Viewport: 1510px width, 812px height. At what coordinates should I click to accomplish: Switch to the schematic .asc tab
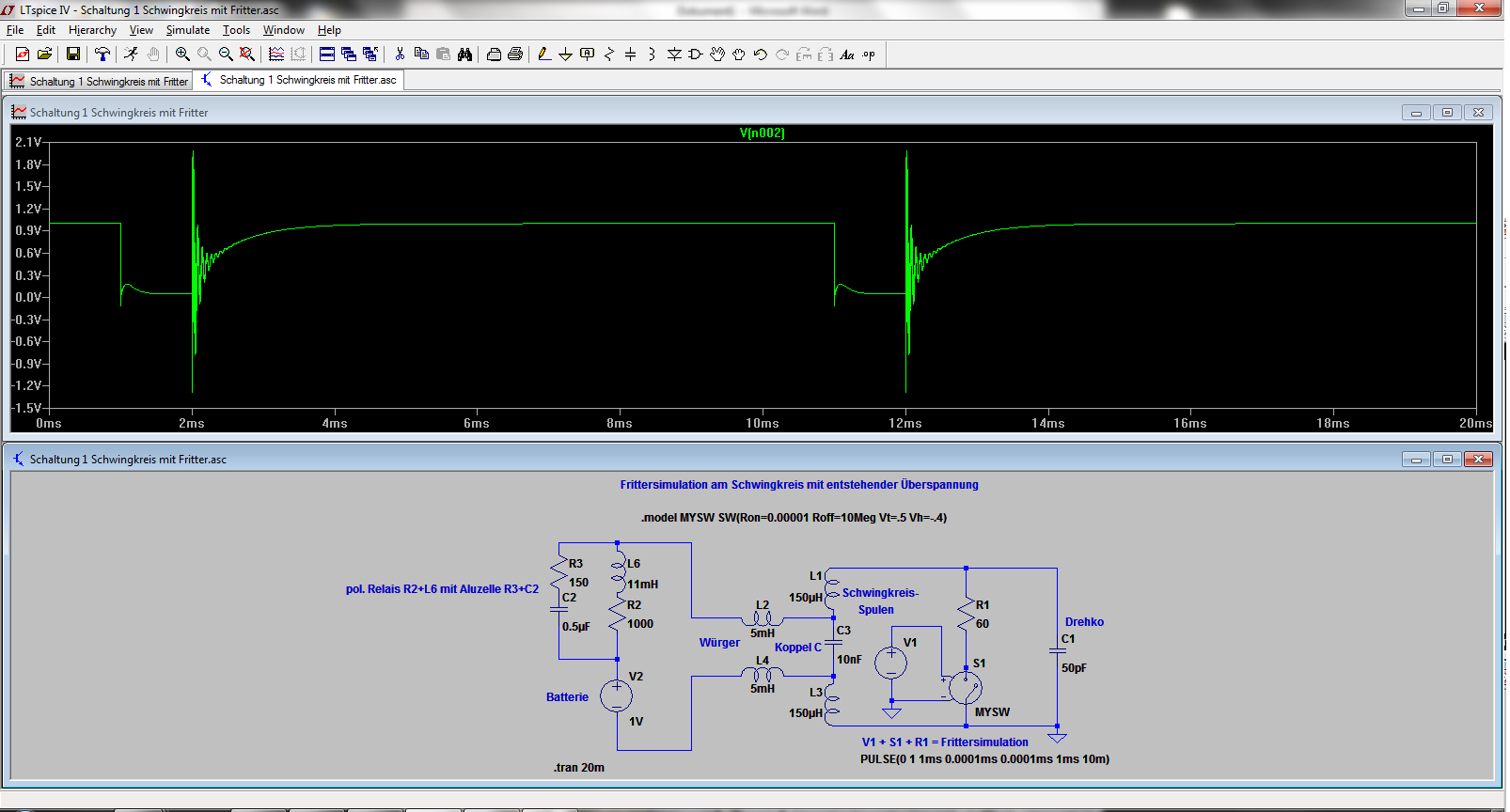click(x=299, y=81)
